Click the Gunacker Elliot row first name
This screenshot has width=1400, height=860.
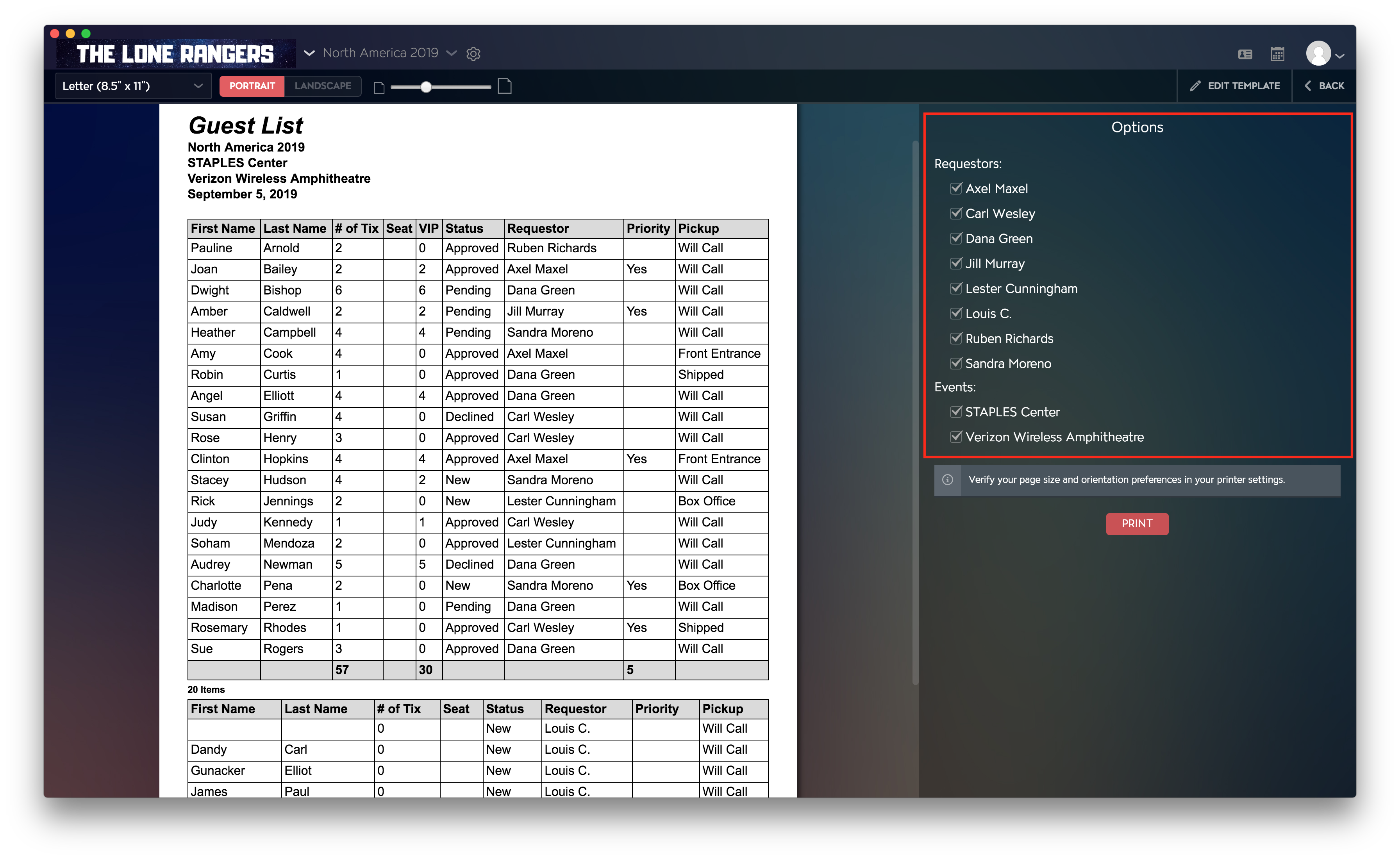(x=218, y=771)
